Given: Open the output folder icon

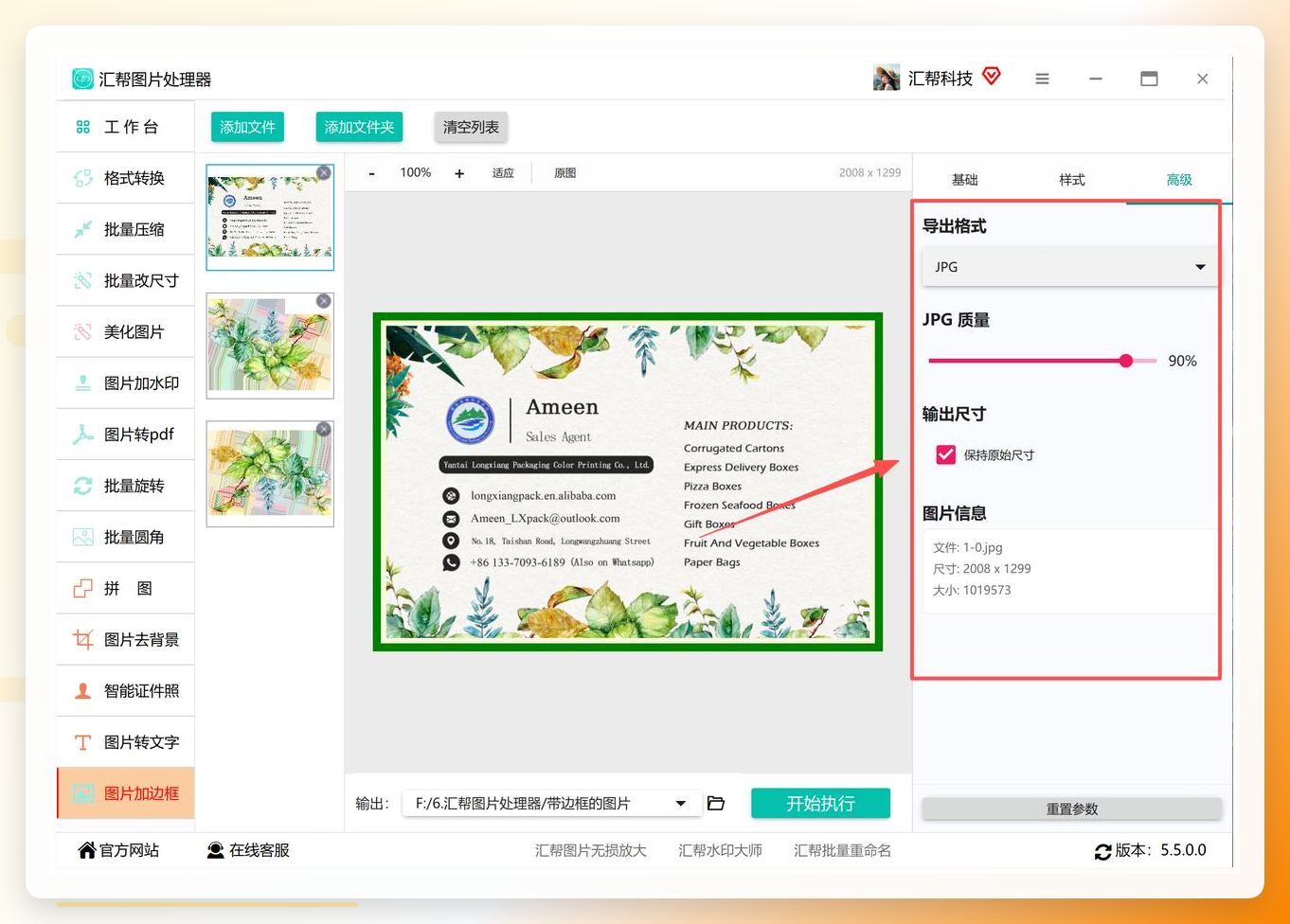Looking at the screenshot, I should coord(716,803).
